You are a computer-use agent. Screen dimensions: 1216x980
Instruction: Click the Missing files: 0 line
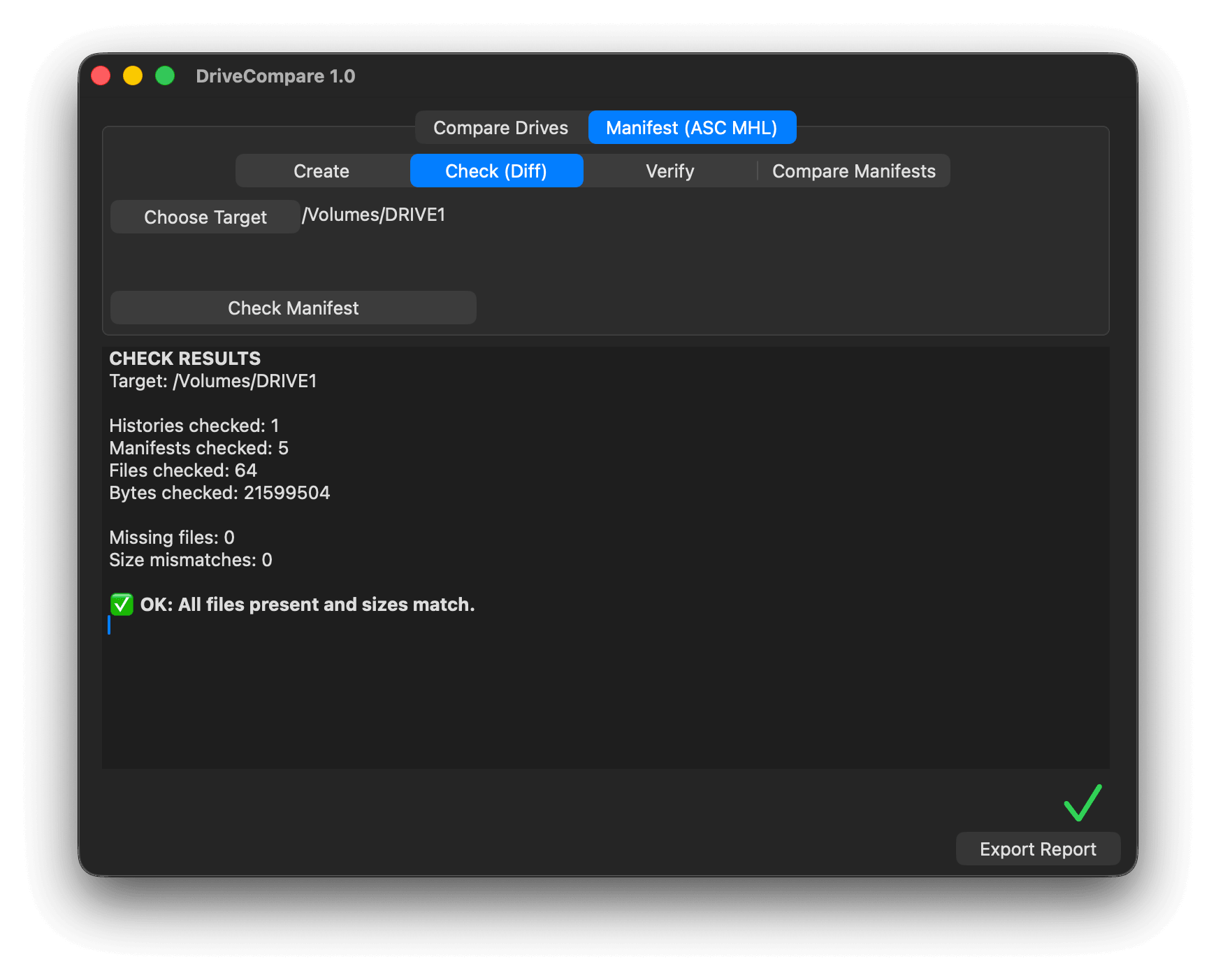click(x=172, y=538)
